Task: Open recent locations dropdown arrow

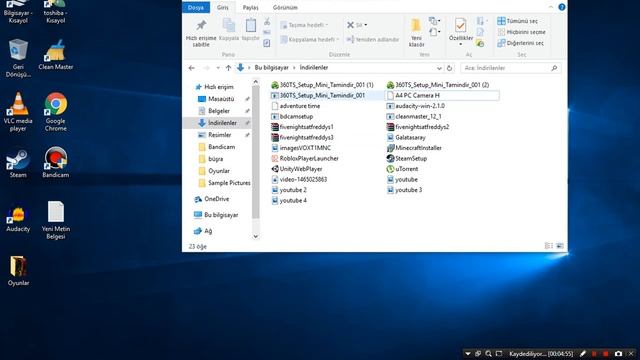Action: (218, 68)
